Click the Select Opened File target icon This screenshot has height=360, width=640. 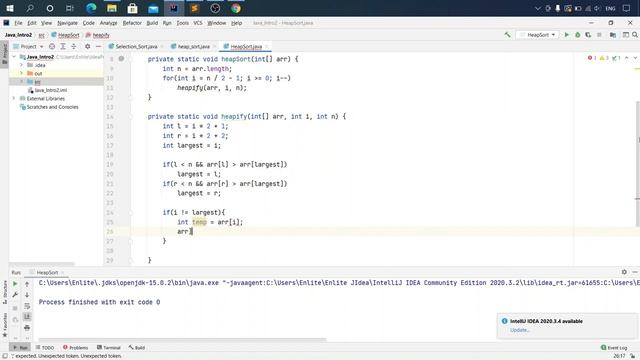click(x=52, y=47)
